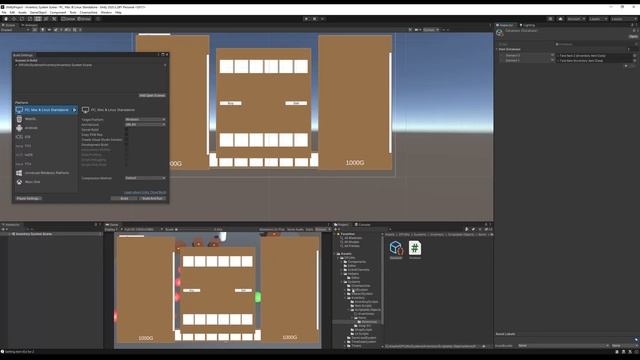Toggle Maximize On Play in Game view
This screenshot has height=360, width=640.
pos(271,229)
